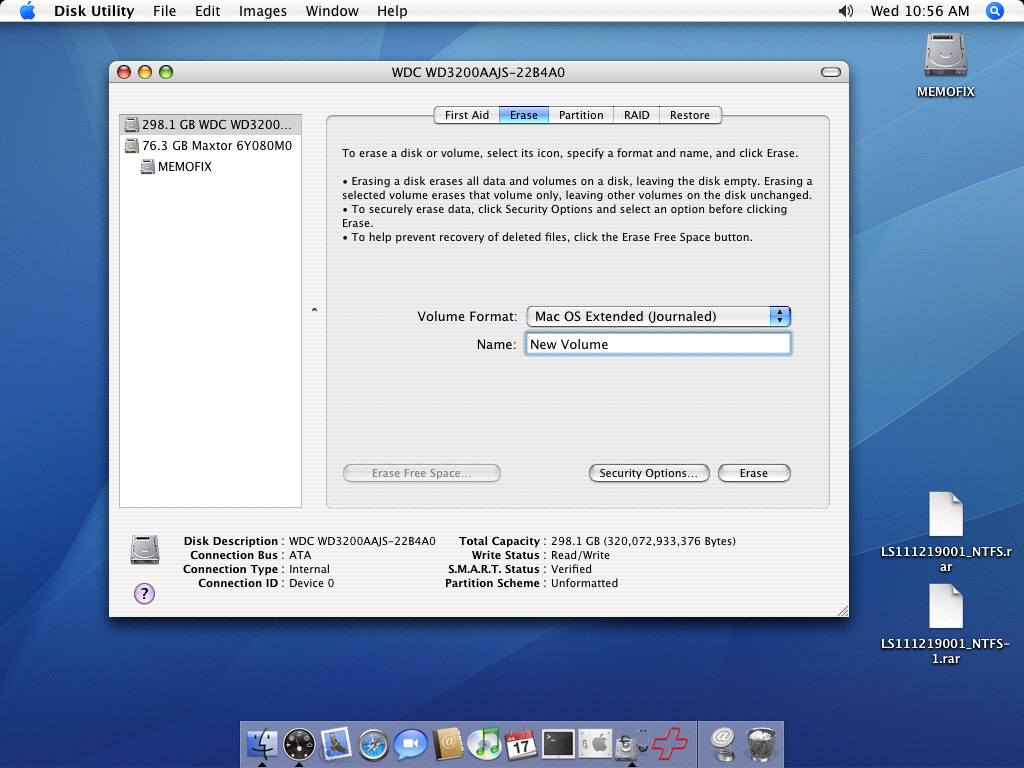
Task: Open System Preferences in the Dock
Action: coord(596,744)
